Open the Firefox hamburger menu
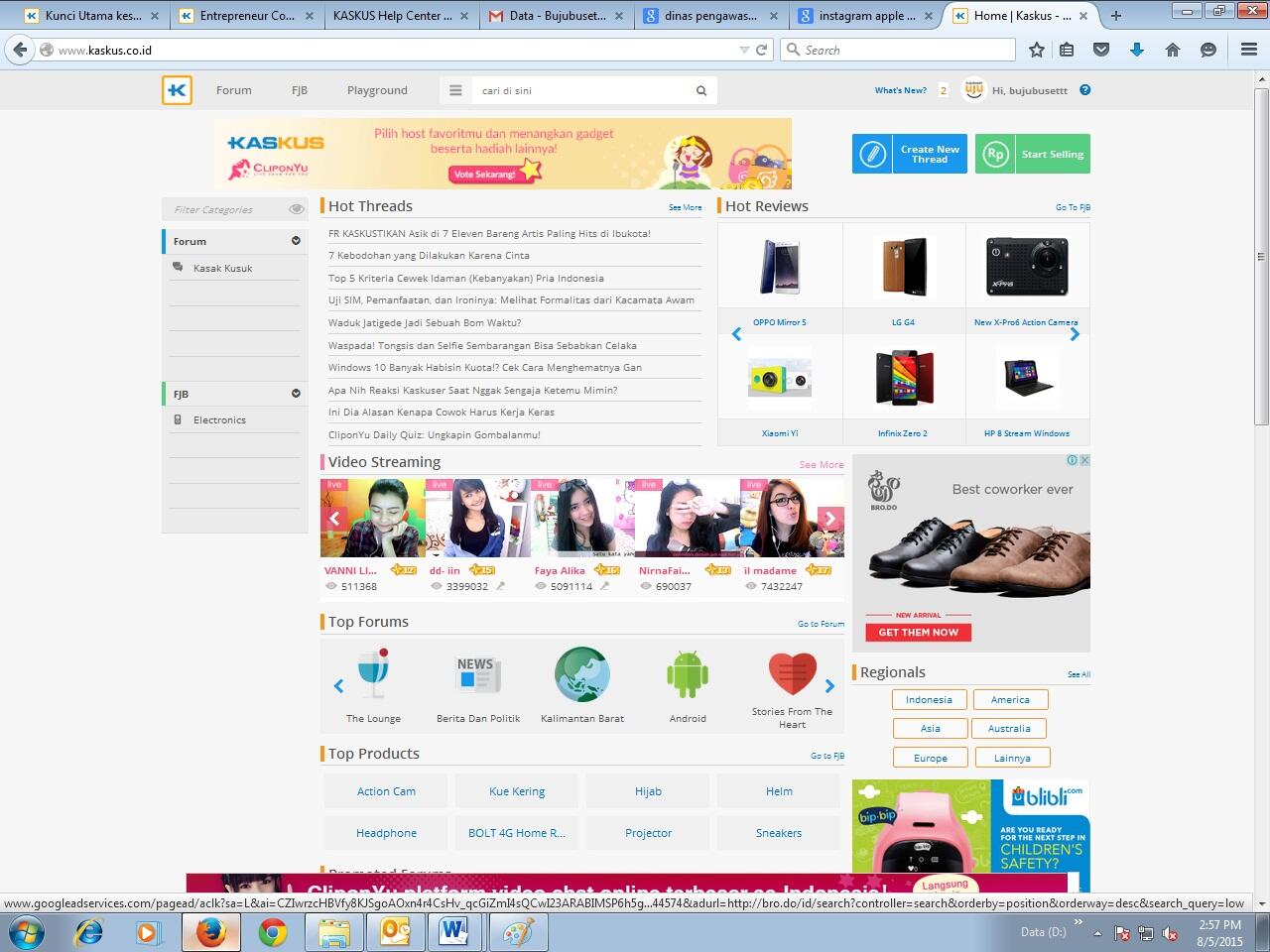Image resolution: width=1270 pixels, height=952 pixels. (x=1249, y=50)
